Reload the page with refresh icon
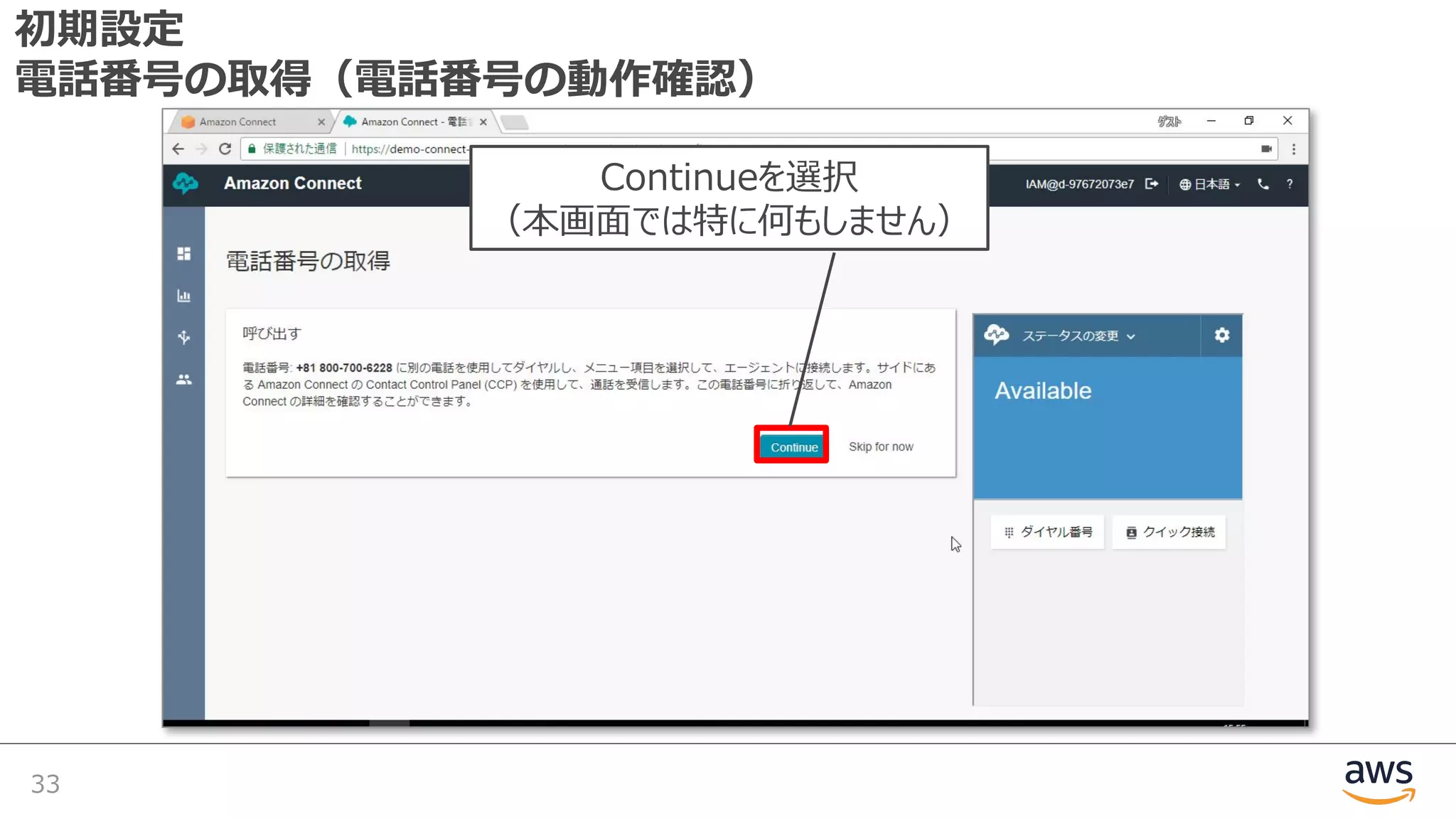 point(225,149)
